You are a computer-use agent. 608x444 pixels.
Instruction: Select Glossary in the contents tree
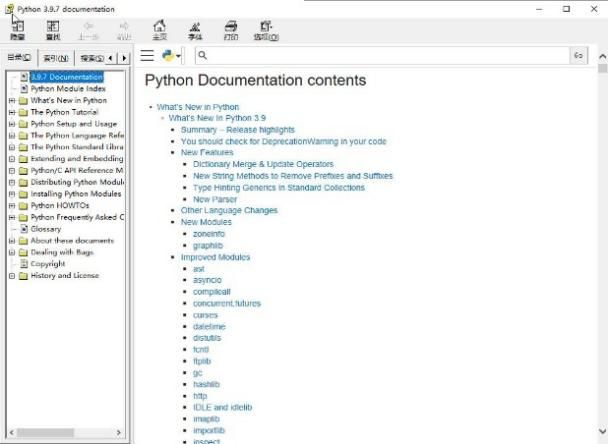coord(46,229)
